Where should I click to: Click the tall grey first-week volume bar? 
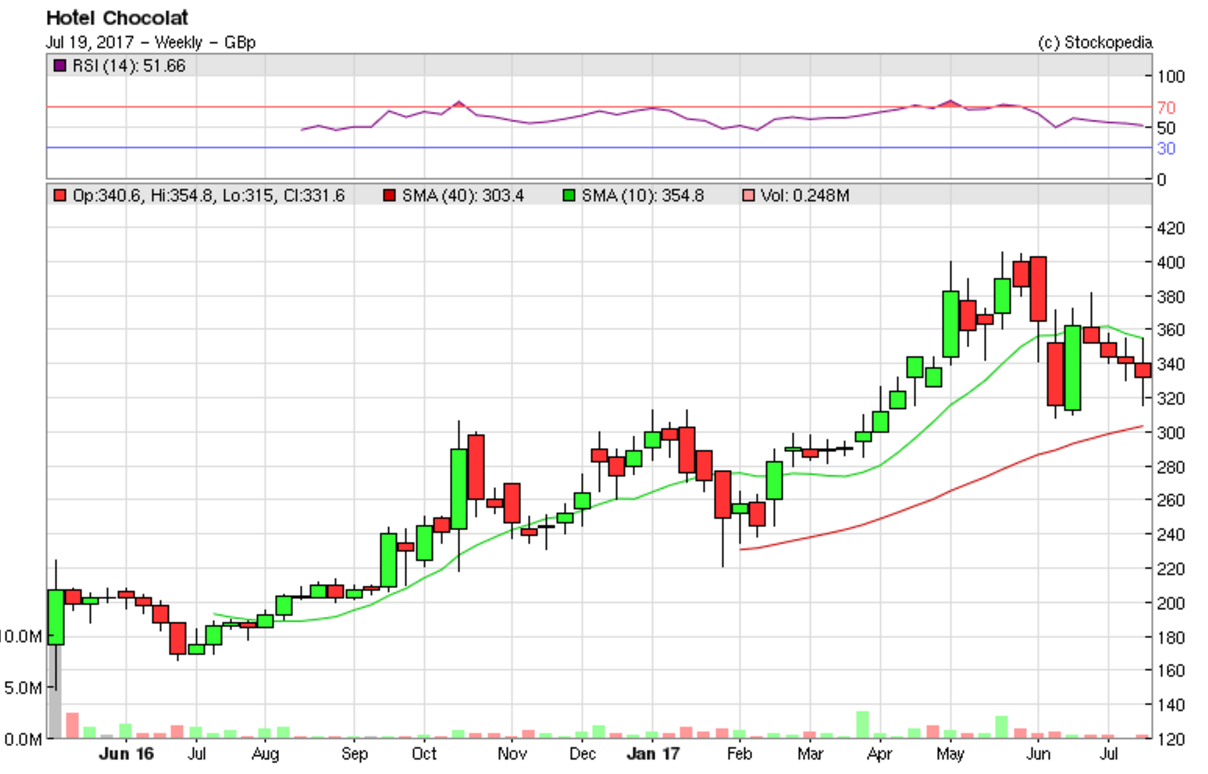click(55, 691)
